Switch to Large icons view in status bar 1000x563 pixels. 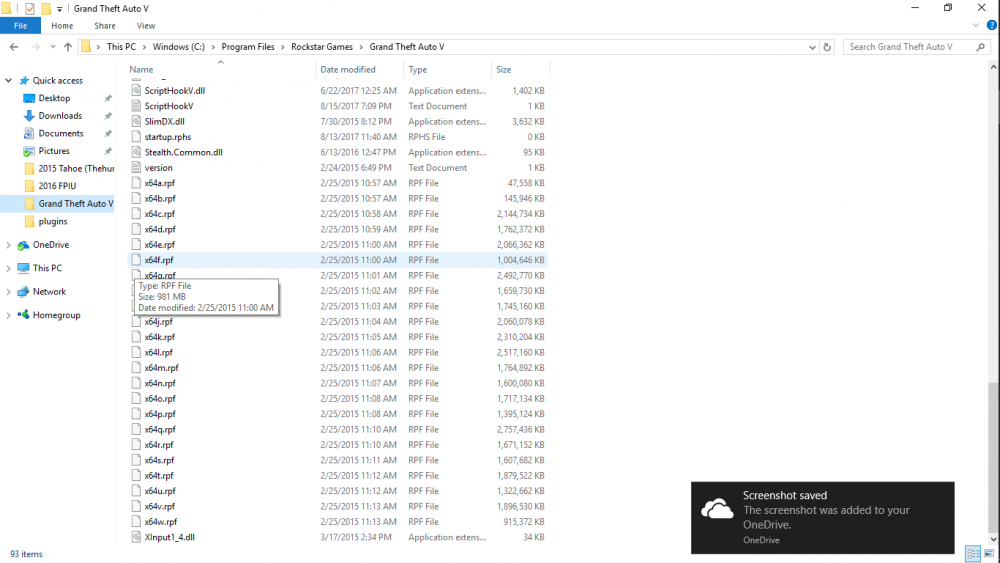[989, 553]
